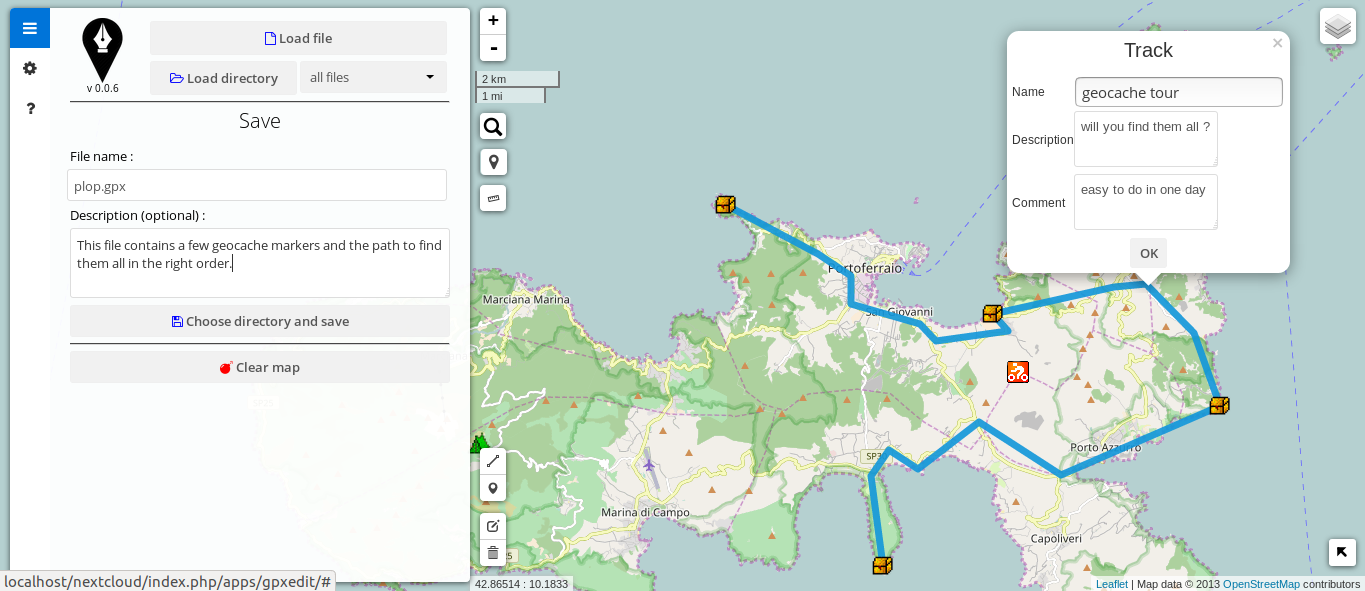Open the map layers switcher
This screenshot has width=1365, height=591.
pyautogui.click(x=1338, y=26)
